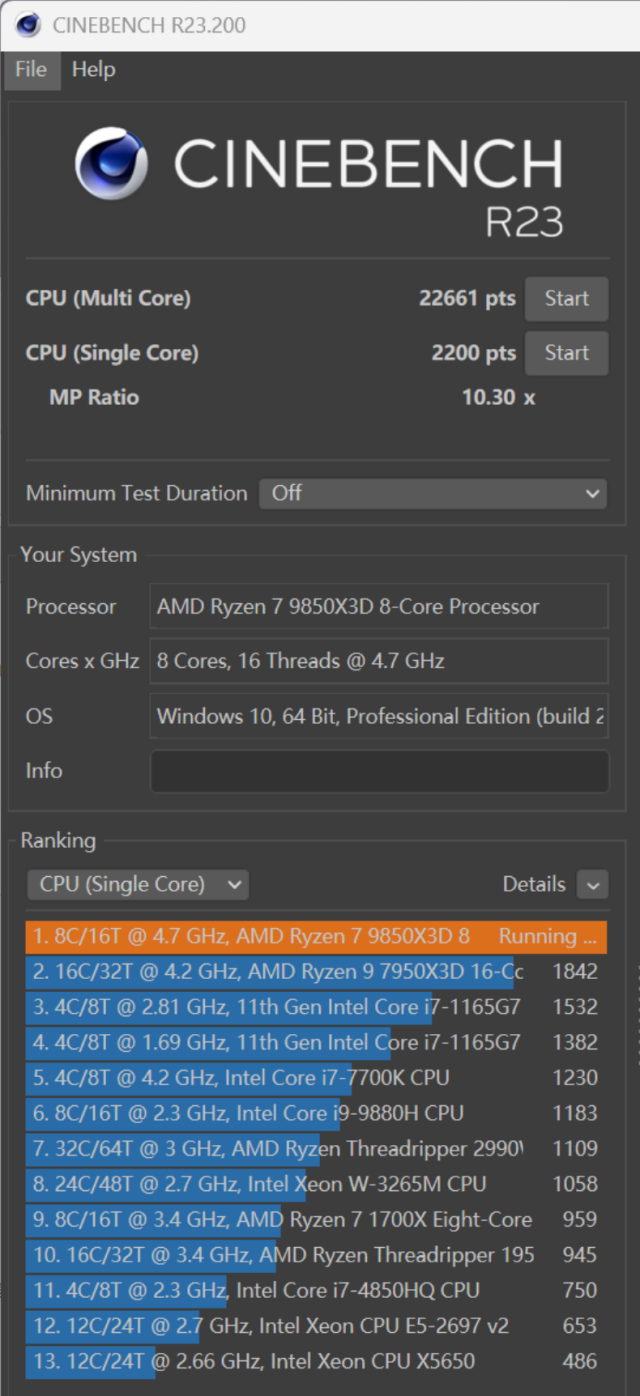This screenshot has width=640, height=1396.
Task: Click the Cinebench icon in title bar
Action: pos(28,24)
